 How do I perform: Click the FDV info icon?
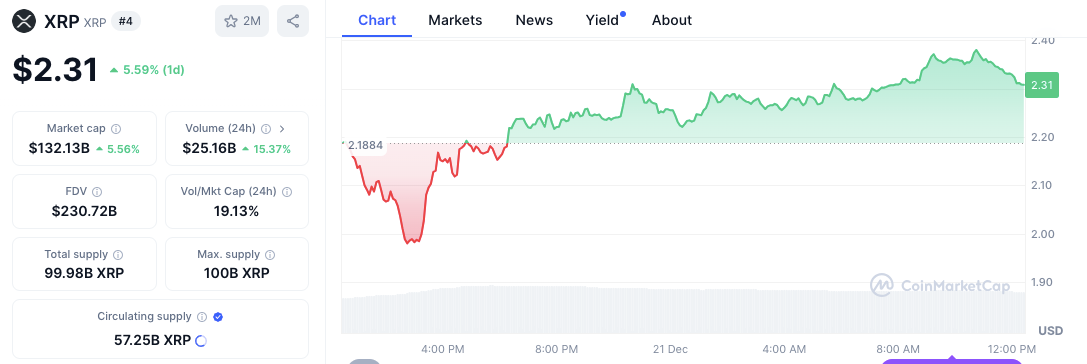click(97, 192)
